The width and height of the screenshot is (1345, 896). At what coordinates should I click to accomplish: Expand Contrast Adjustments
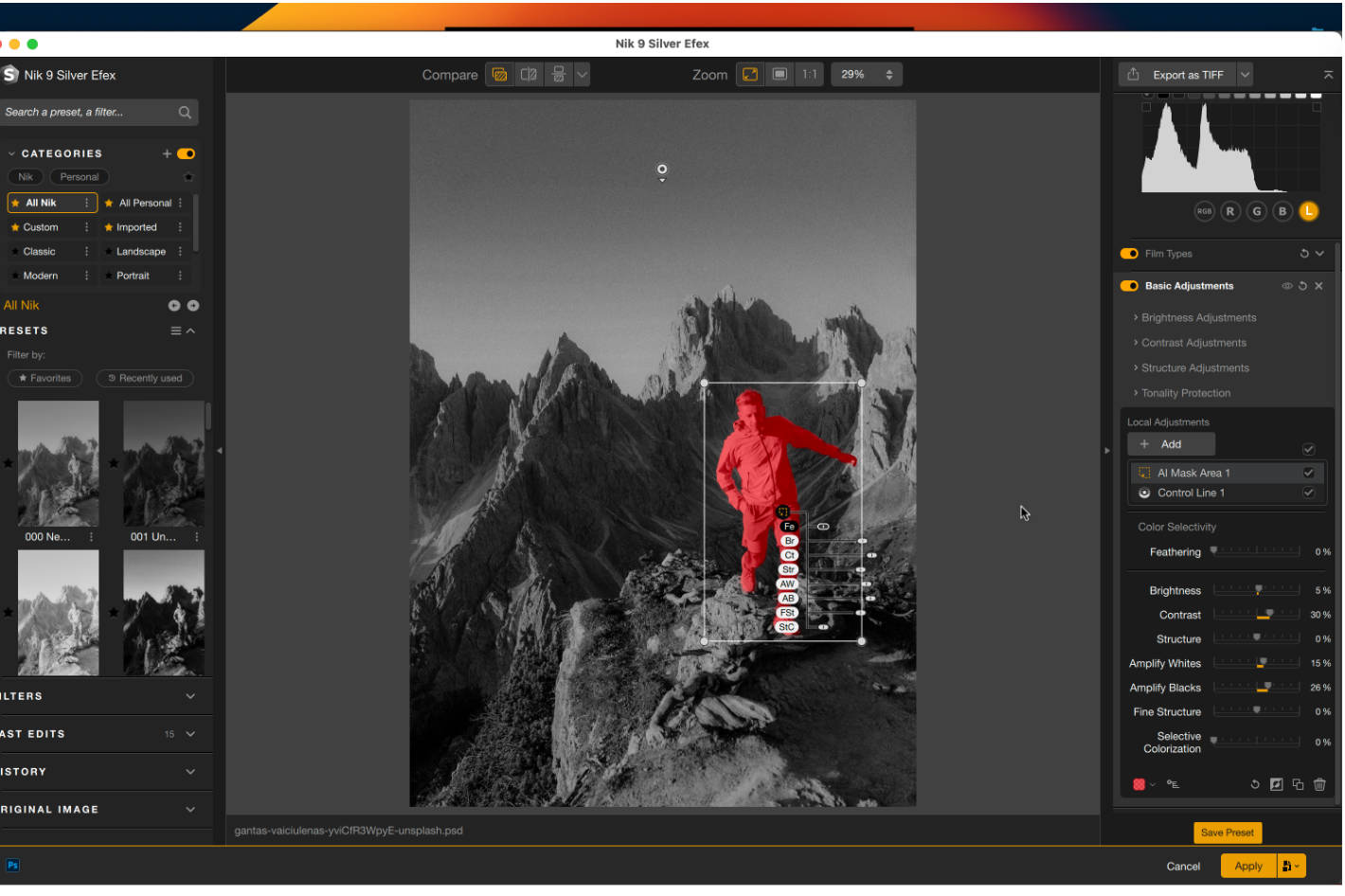coord(1193,344)
